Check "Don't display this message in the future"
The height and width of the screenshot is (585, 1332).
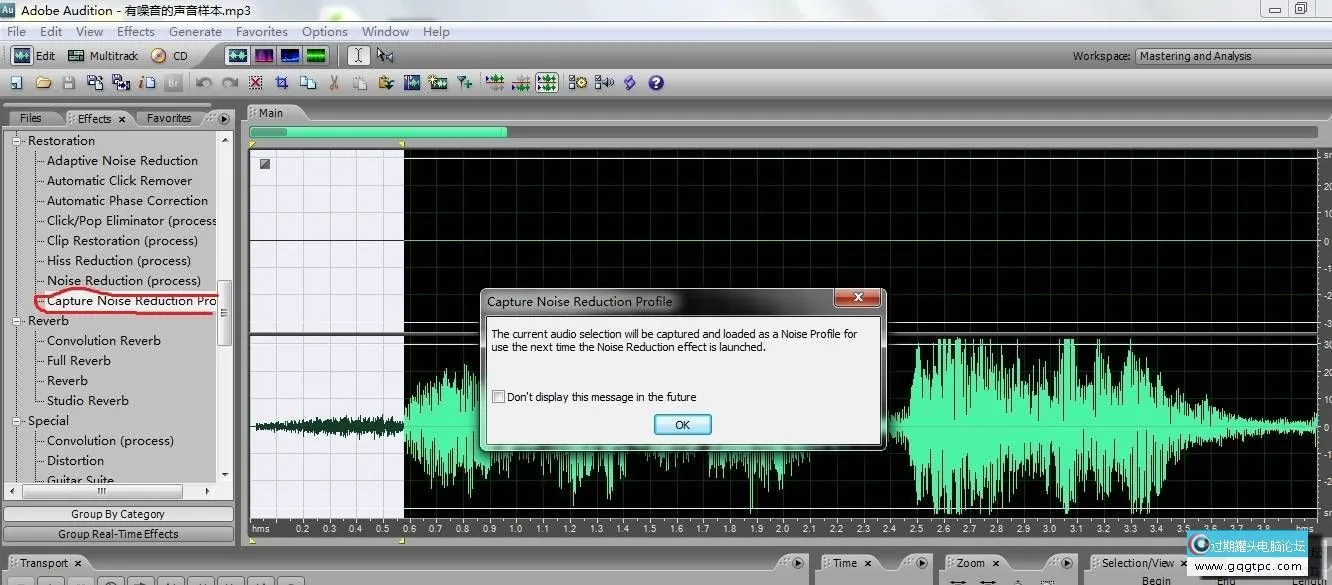(x=499, y=397)
